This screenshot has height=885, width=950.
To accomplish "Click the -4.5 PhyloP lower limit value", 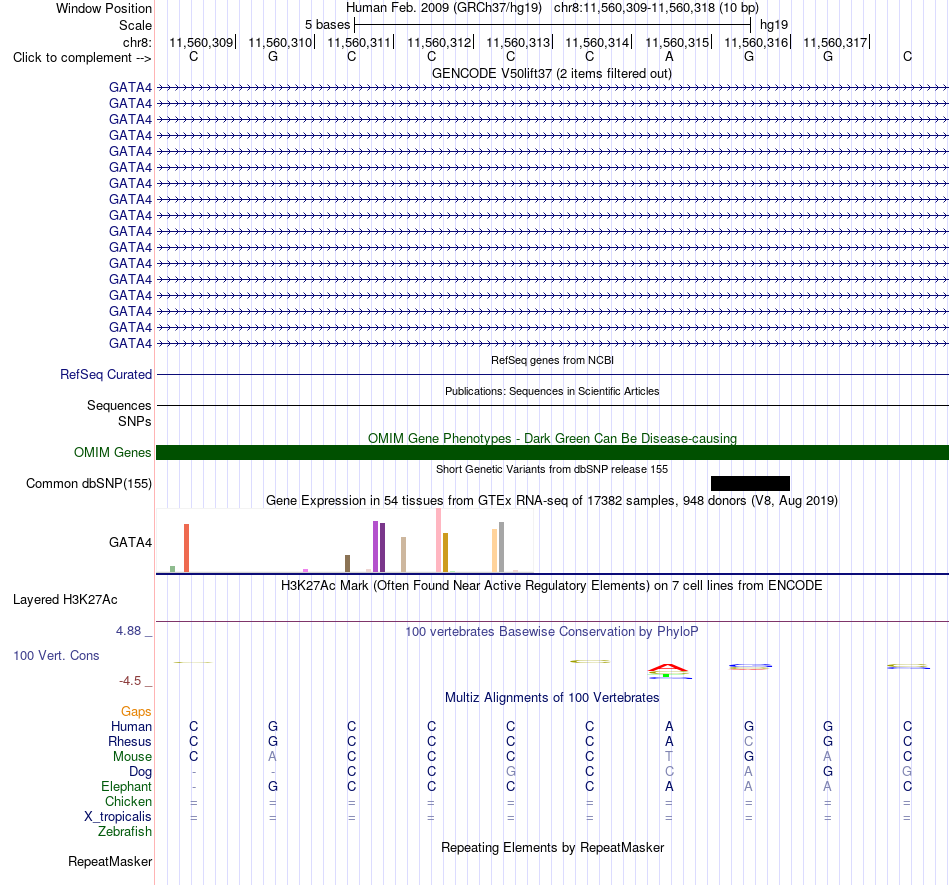I will tap(130, 681).
